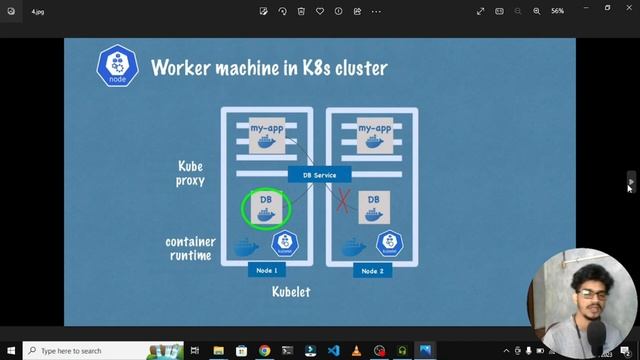Restore down the Photos window
The height and width of the screenshot is (360, 640).
click(x=607, y=8)
